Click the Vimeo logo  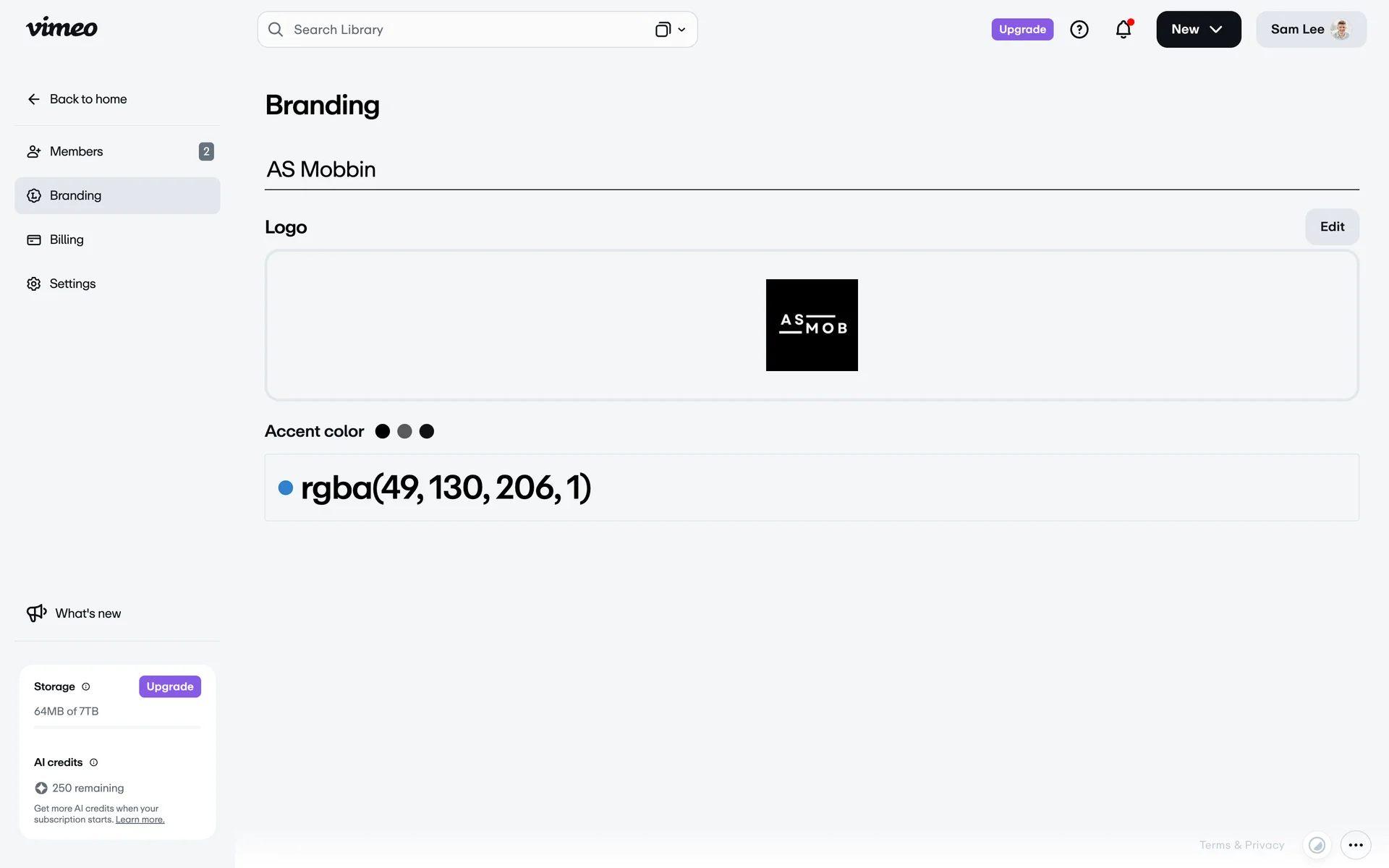61,28
